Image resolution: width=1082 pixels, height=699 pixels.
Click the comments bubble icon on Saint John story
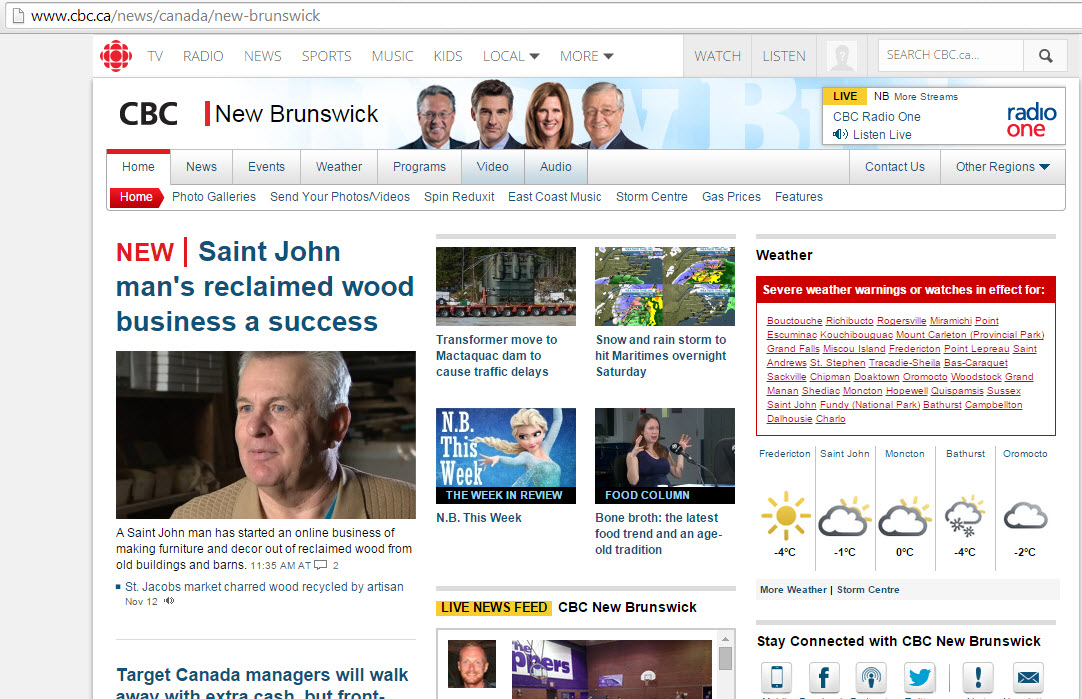(x=321, y=565)
